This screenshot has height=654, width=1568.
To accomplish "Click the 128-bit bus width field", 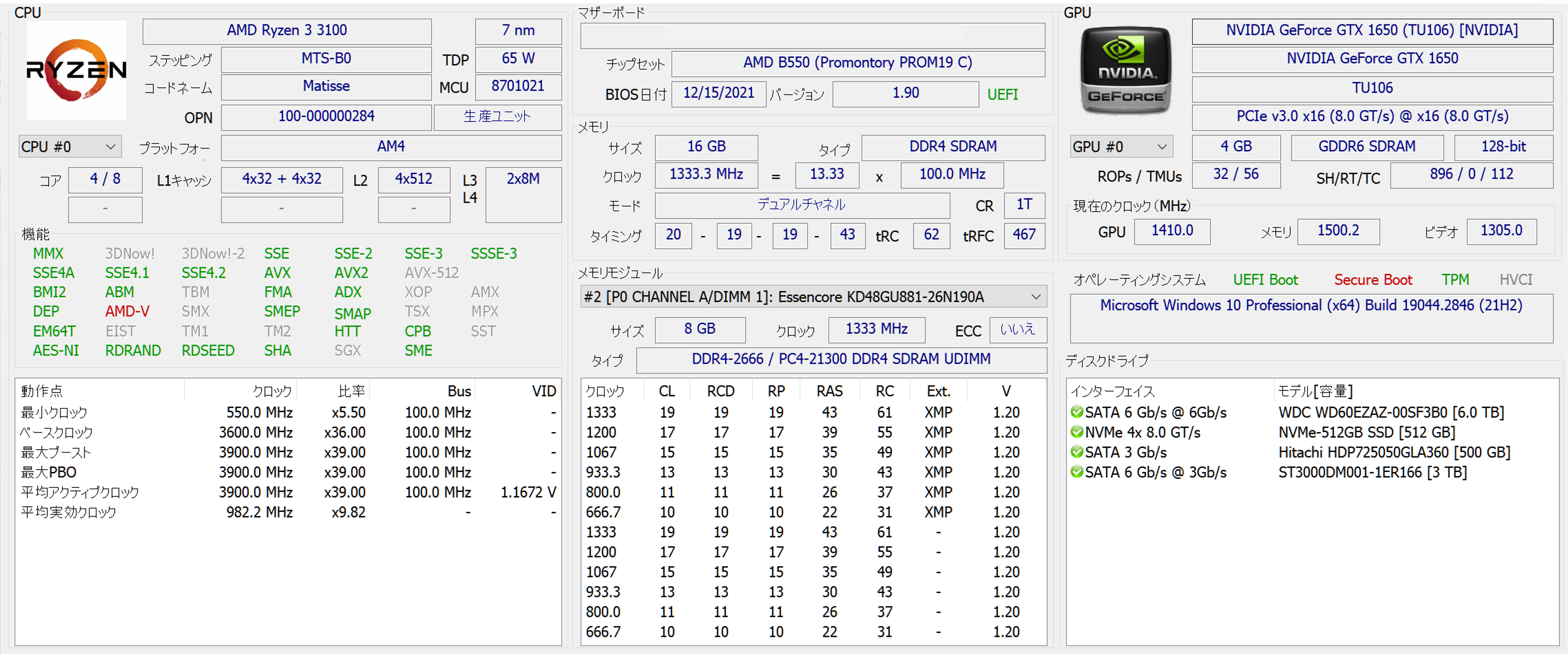I will [x=1503, y=147].
